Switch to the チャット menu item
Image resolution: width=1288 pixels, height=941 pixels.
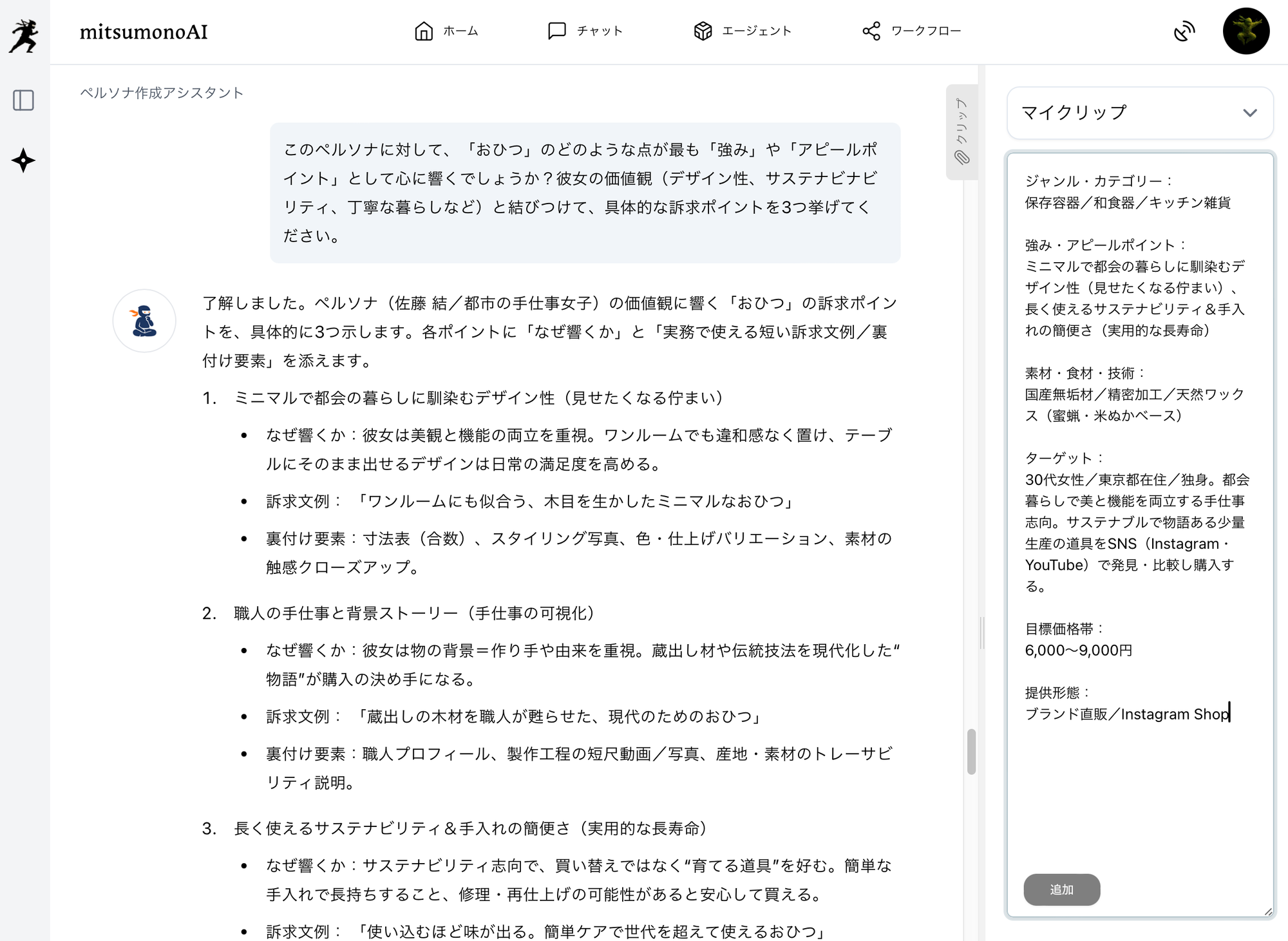(x=600, y=31)
